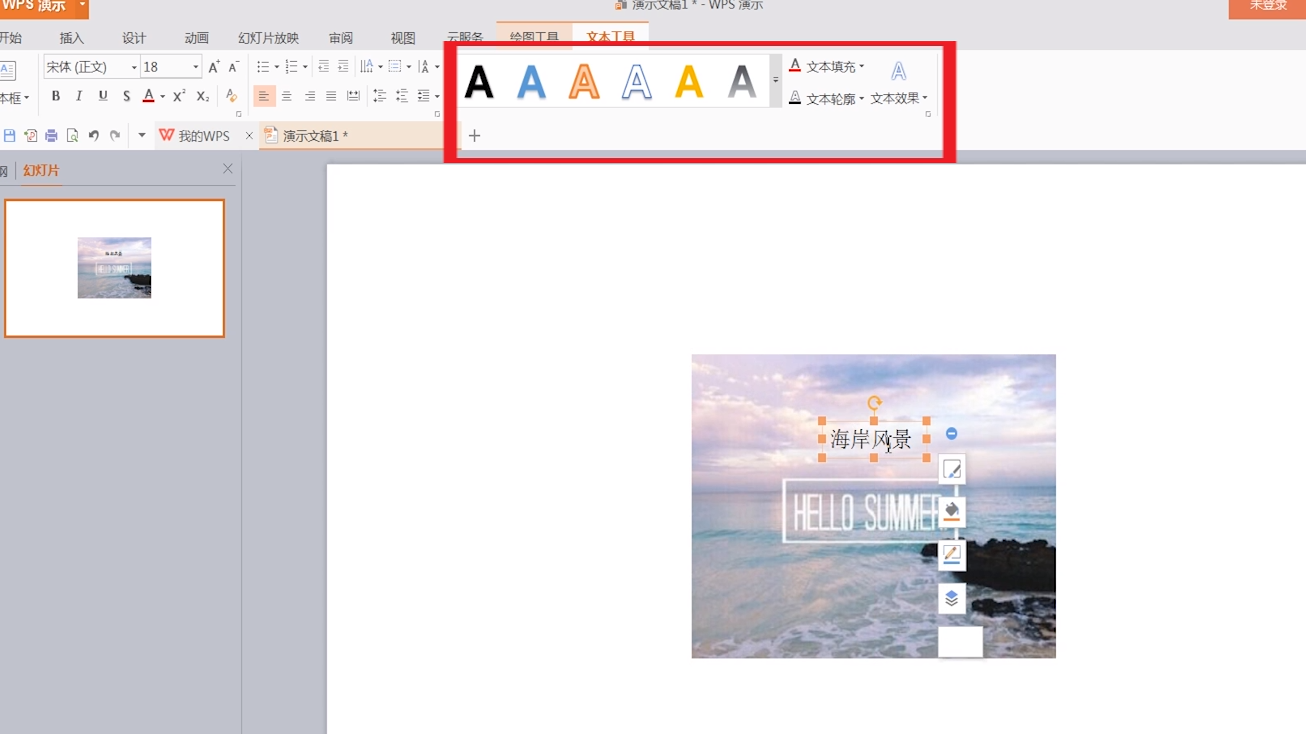Click the floating shape fill bucket icon

(951, 511)
